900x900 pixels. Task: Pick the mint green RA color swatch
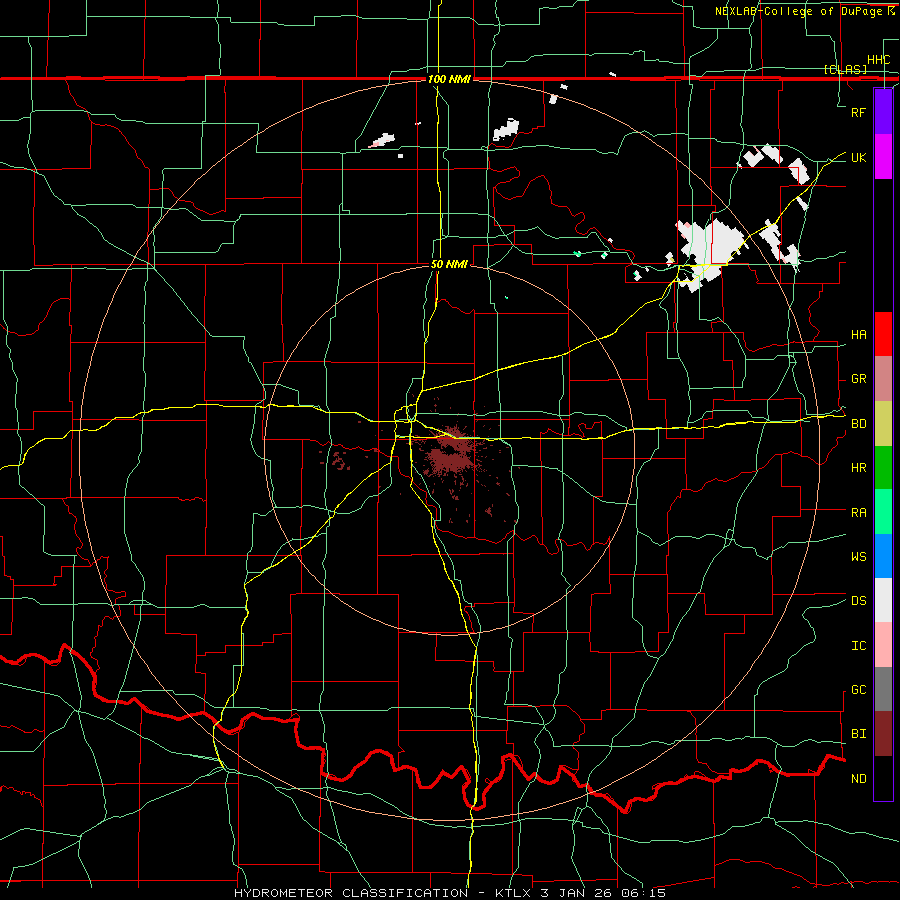coord(883,512)
